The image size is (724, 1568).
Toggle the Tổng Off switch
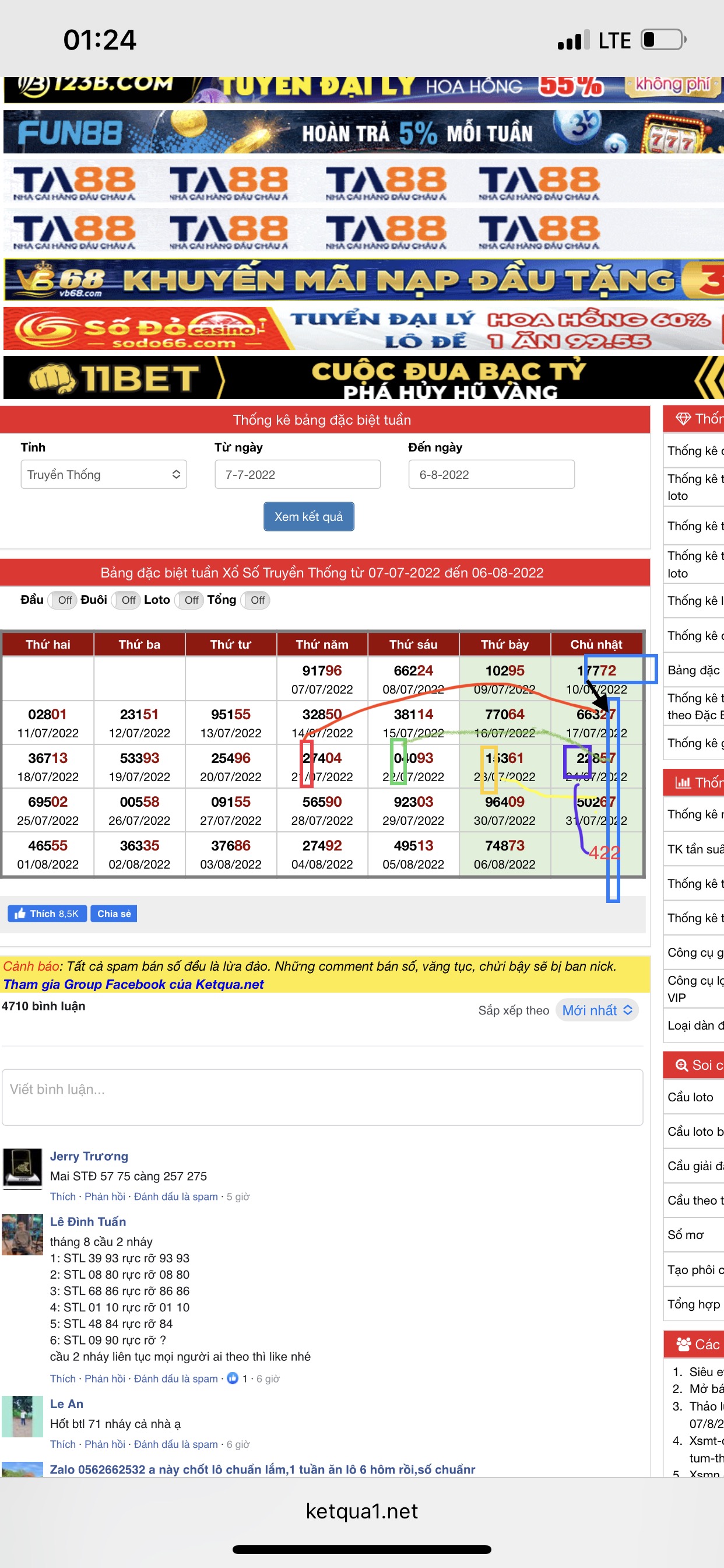(255, 600)
